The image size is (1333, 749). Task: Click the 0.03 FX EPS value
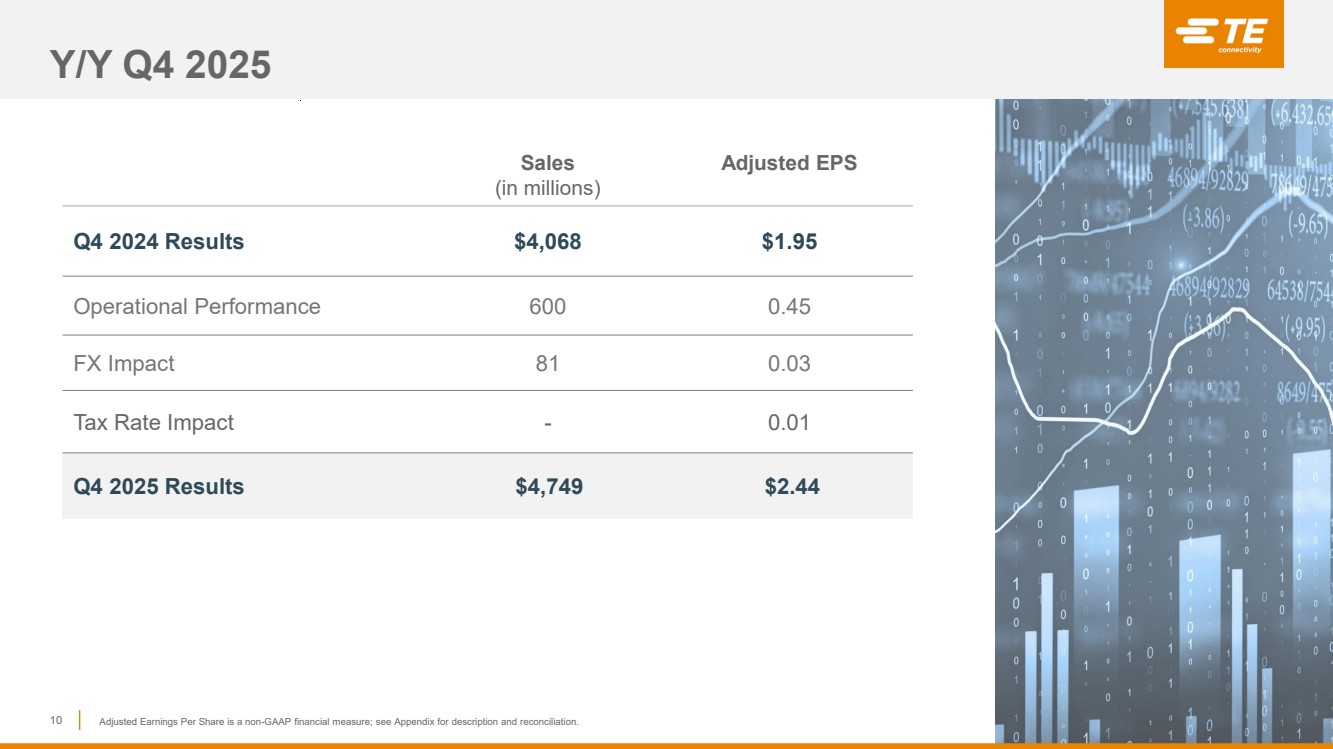click(x=788, y=363)
